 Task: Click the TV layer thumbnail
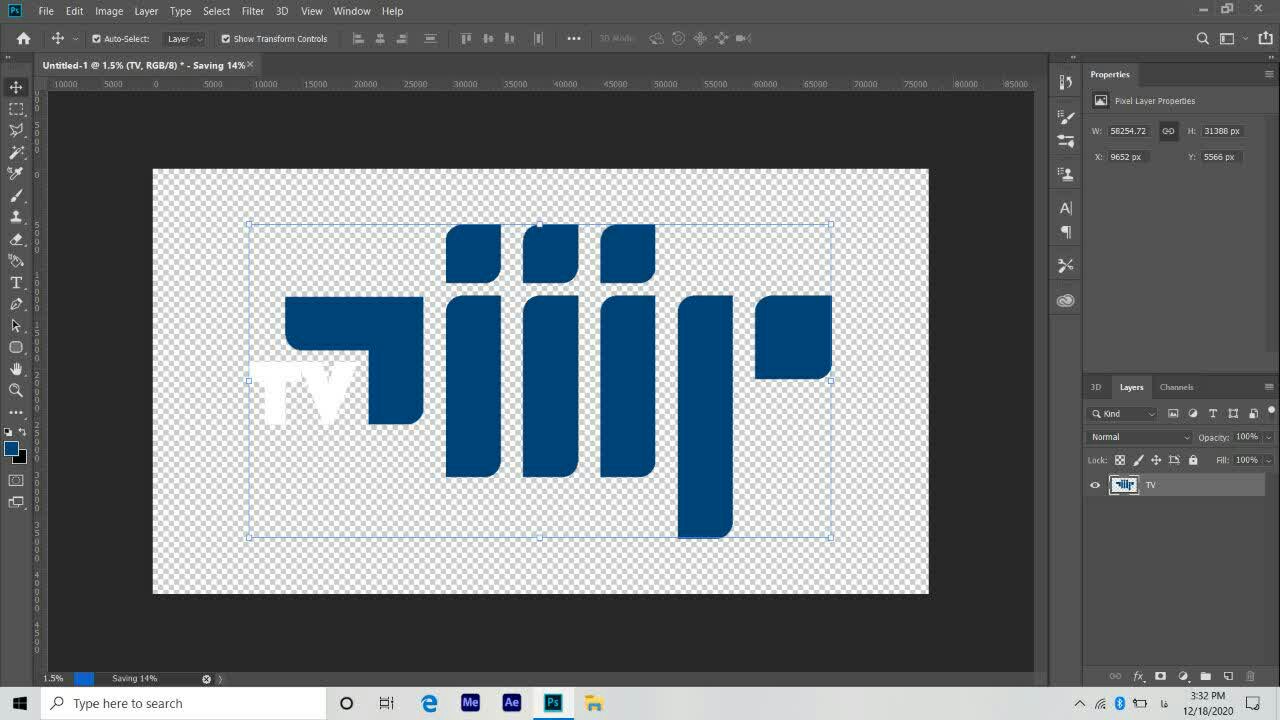click(x=1124, y=485)
